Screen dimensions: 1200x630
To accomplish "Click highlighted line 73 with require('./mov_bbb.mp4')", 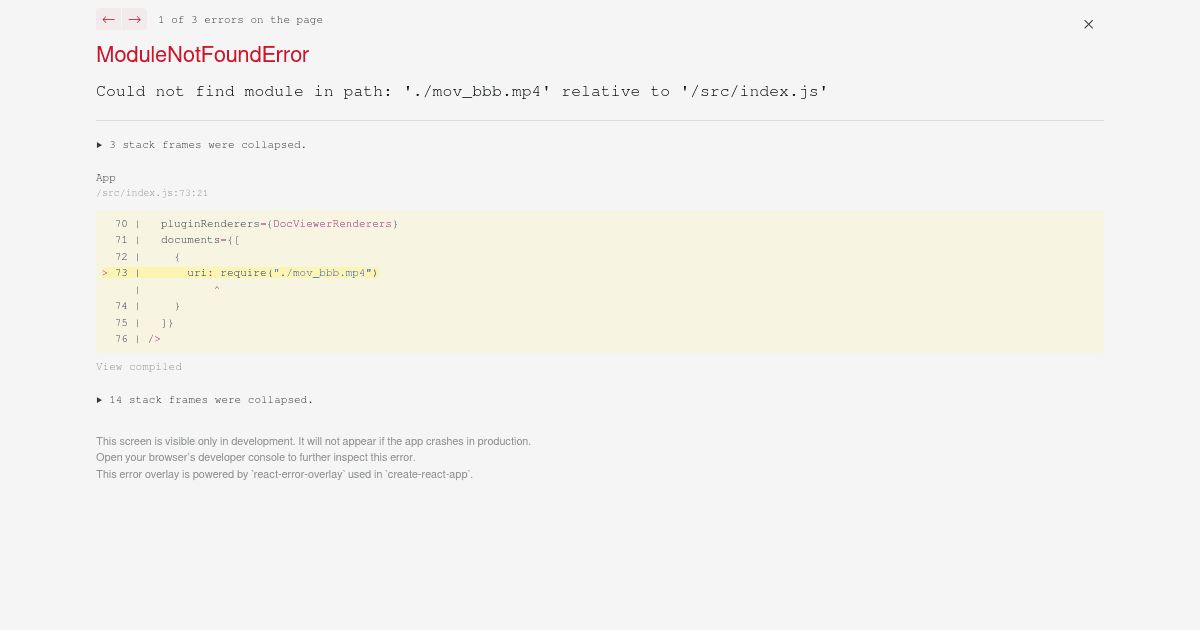I will pos(240,273).
